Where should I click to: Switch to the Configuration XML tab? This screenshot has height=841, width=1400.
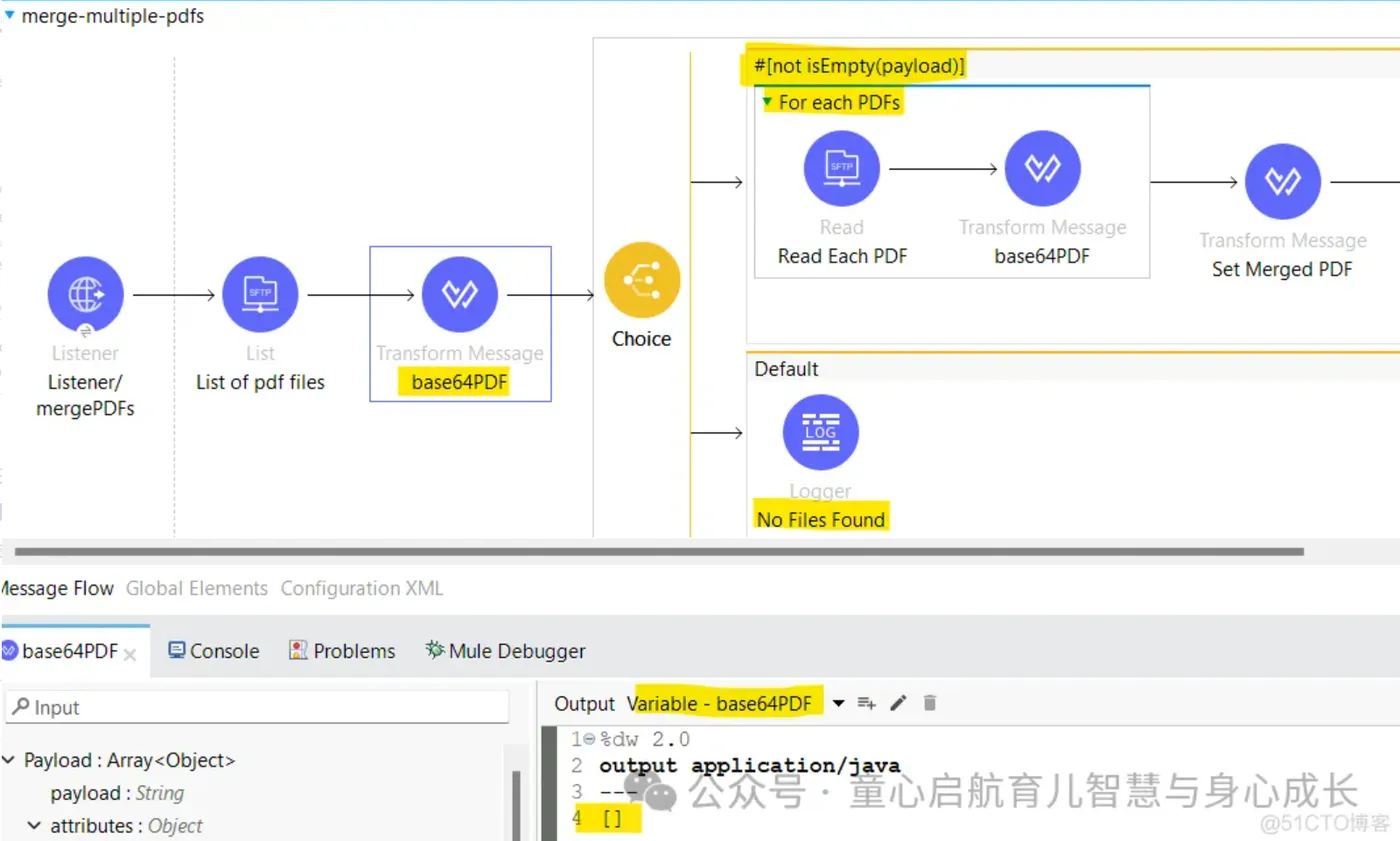click(362, 588)
